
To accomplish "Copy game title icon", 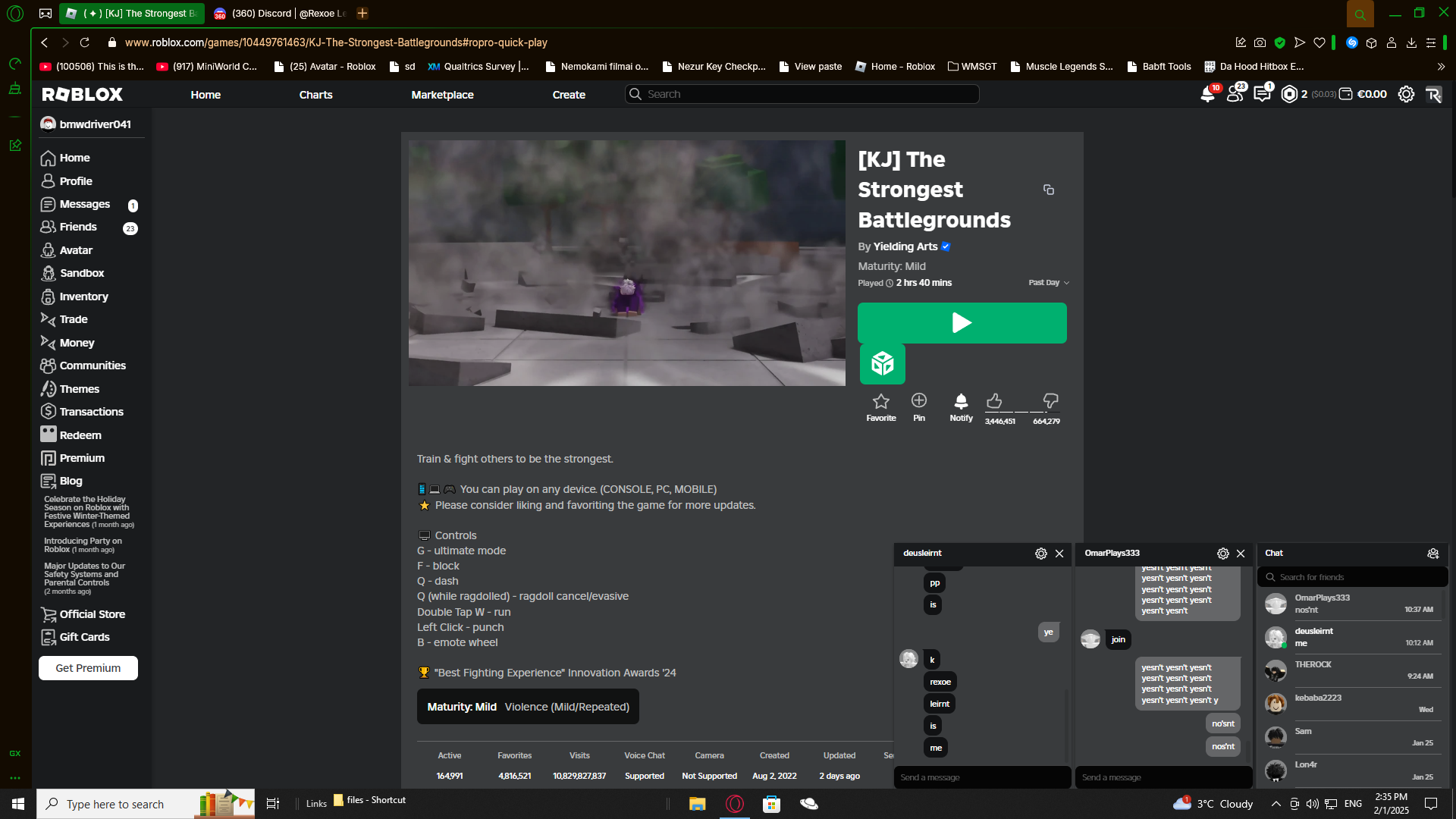I will (1049, 190).
